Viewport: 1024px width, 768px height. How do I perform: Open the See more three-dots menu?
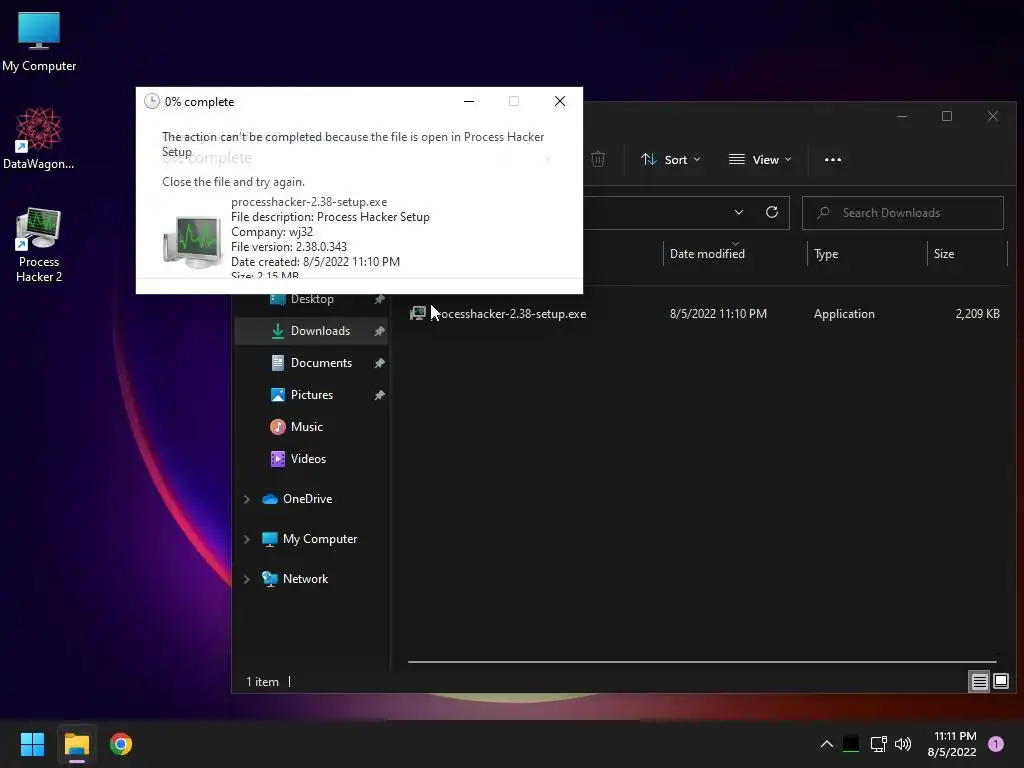833,159
